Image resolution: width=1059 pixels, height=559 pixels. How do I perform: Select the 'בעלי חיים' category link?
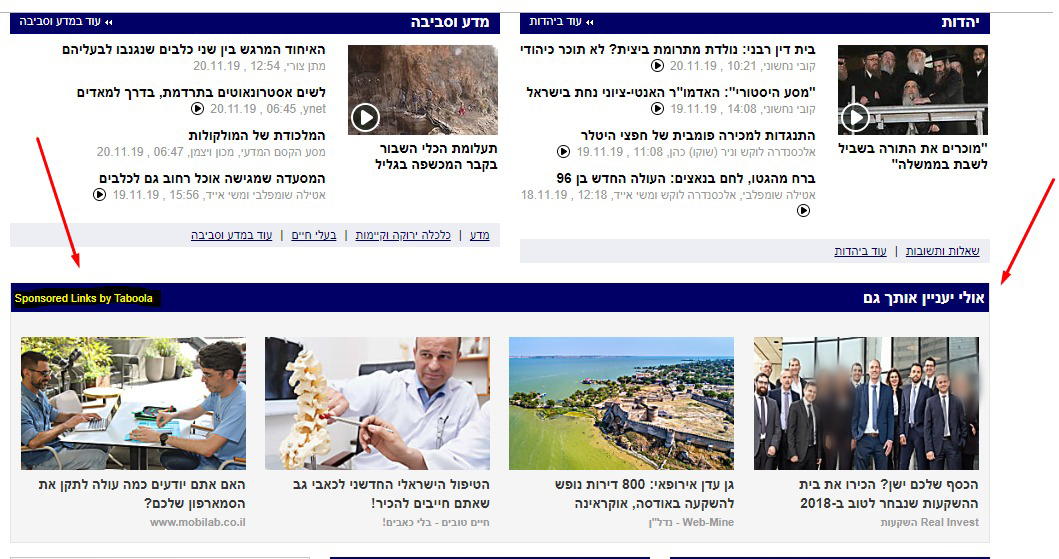313,235
